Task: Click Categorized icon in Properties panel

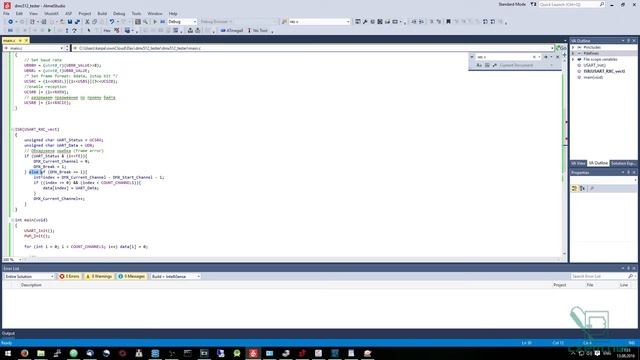Action: [574, 188]
